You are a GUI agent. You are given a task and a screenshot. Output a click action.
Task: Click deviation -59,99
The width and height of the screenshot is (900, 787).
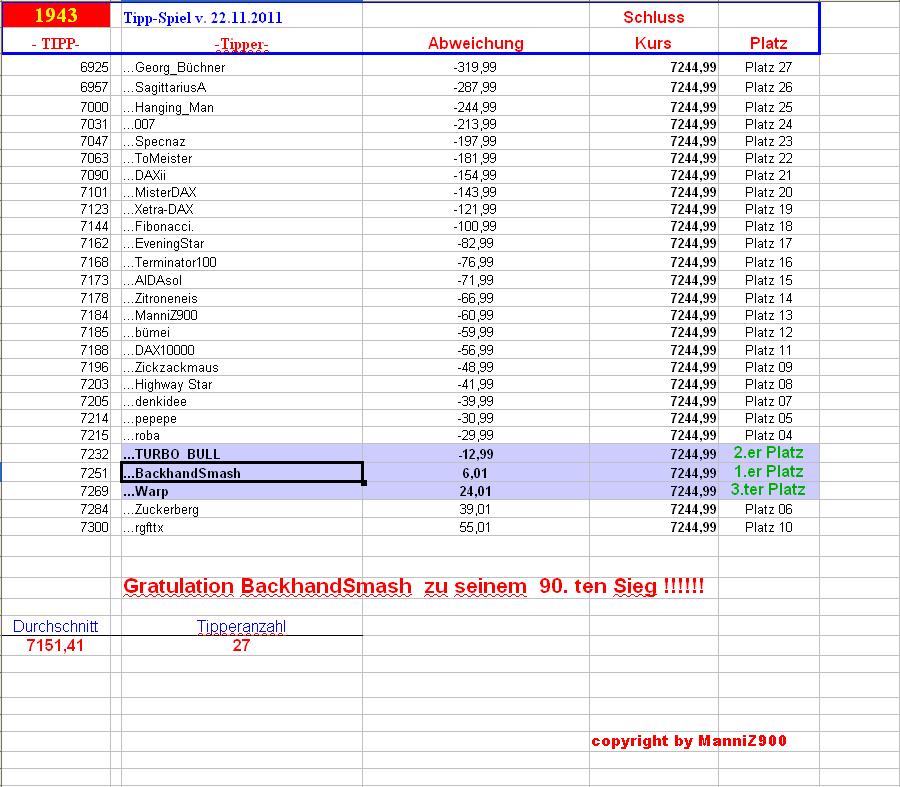pyautogui.click(x=475, y=333)
